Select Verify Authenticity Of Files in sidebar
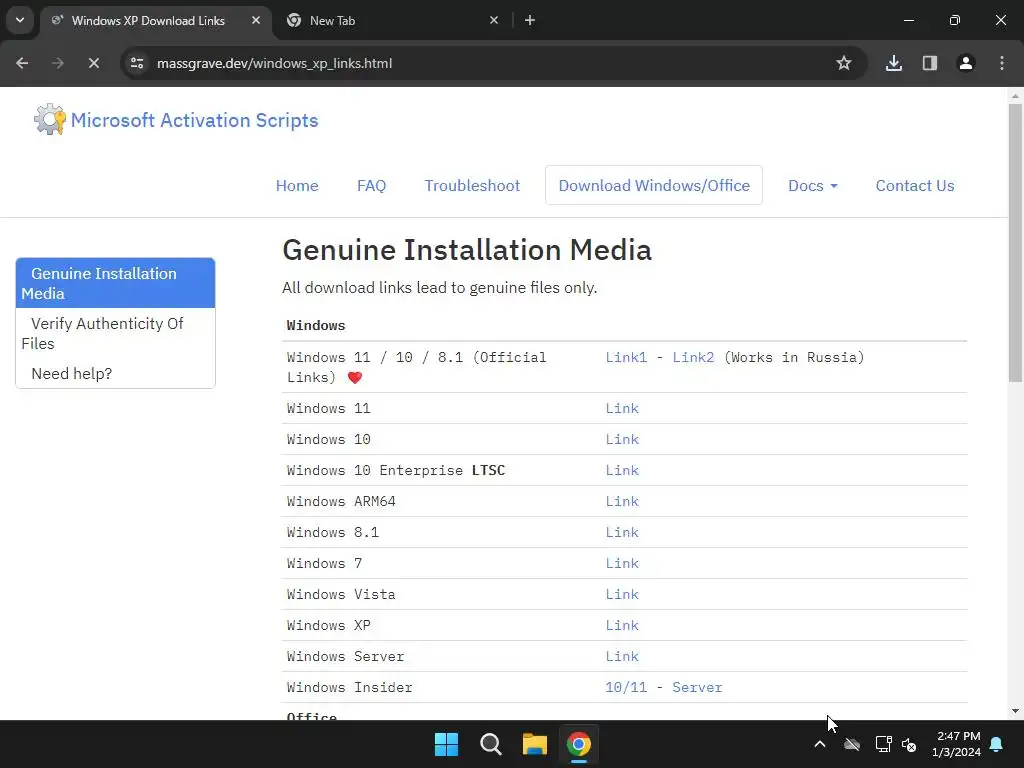Viewport: 1024px width, 768px height. tap(115, 333)
